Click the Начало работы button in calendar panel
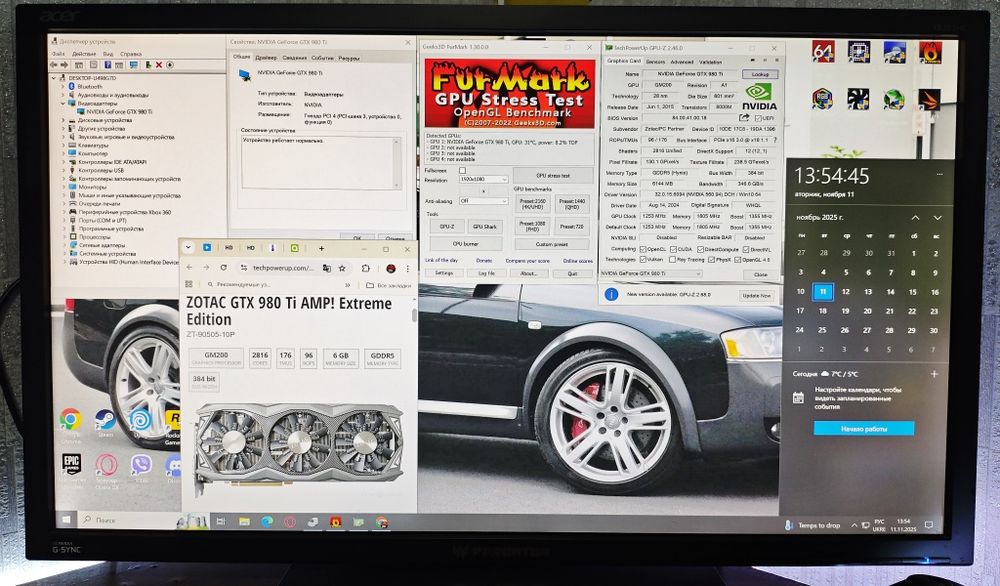The image size is (1000, 586). 864,429
